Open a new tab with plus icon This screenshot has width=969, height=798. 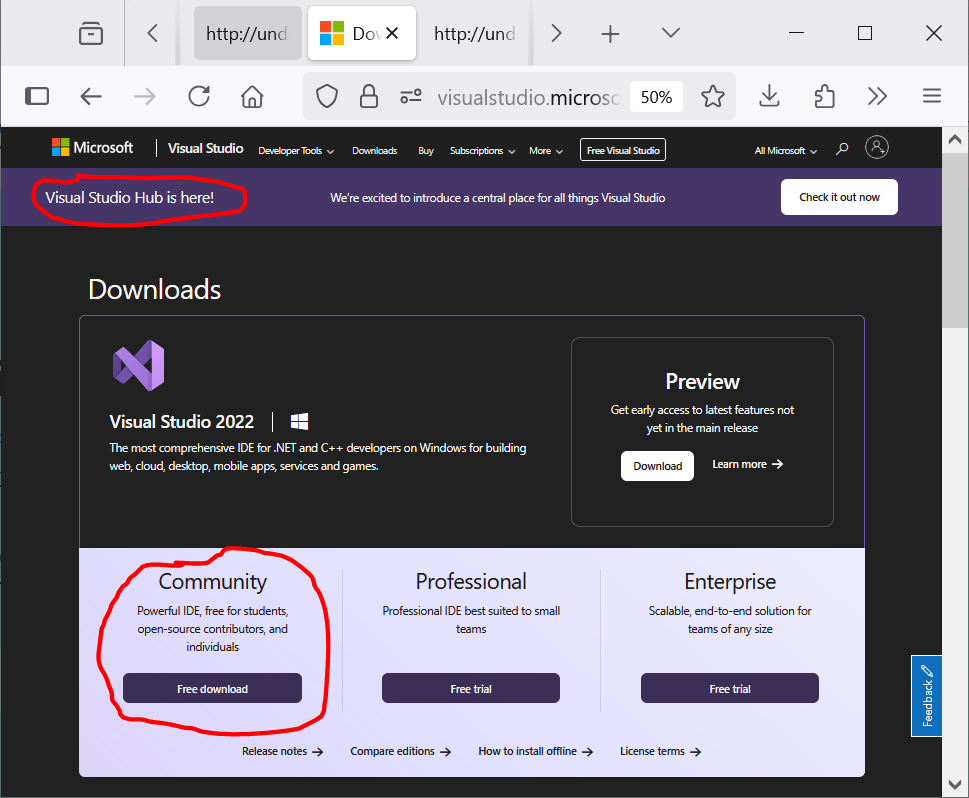pyautogui.click(x=610, y=33)
